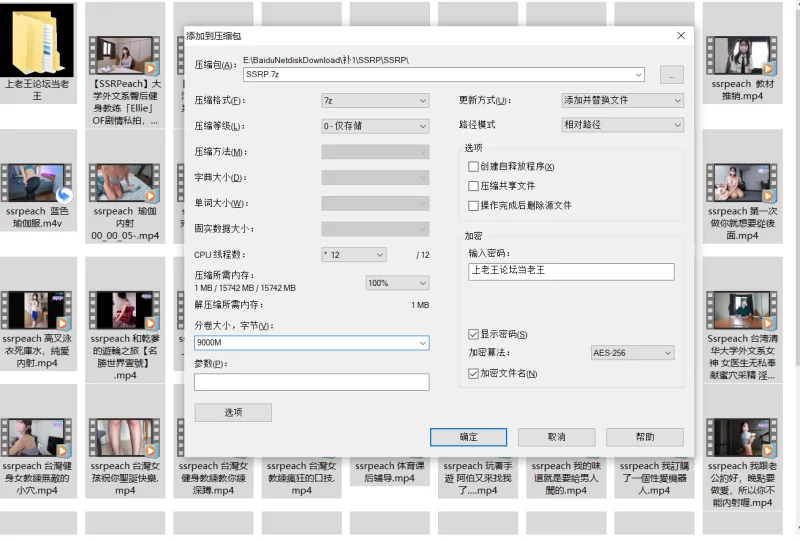Open the 路径模式 dropdown showing 相对路径
Image resolution: width=800 pixels, height=542 pixels.
(x=622, y=125)
